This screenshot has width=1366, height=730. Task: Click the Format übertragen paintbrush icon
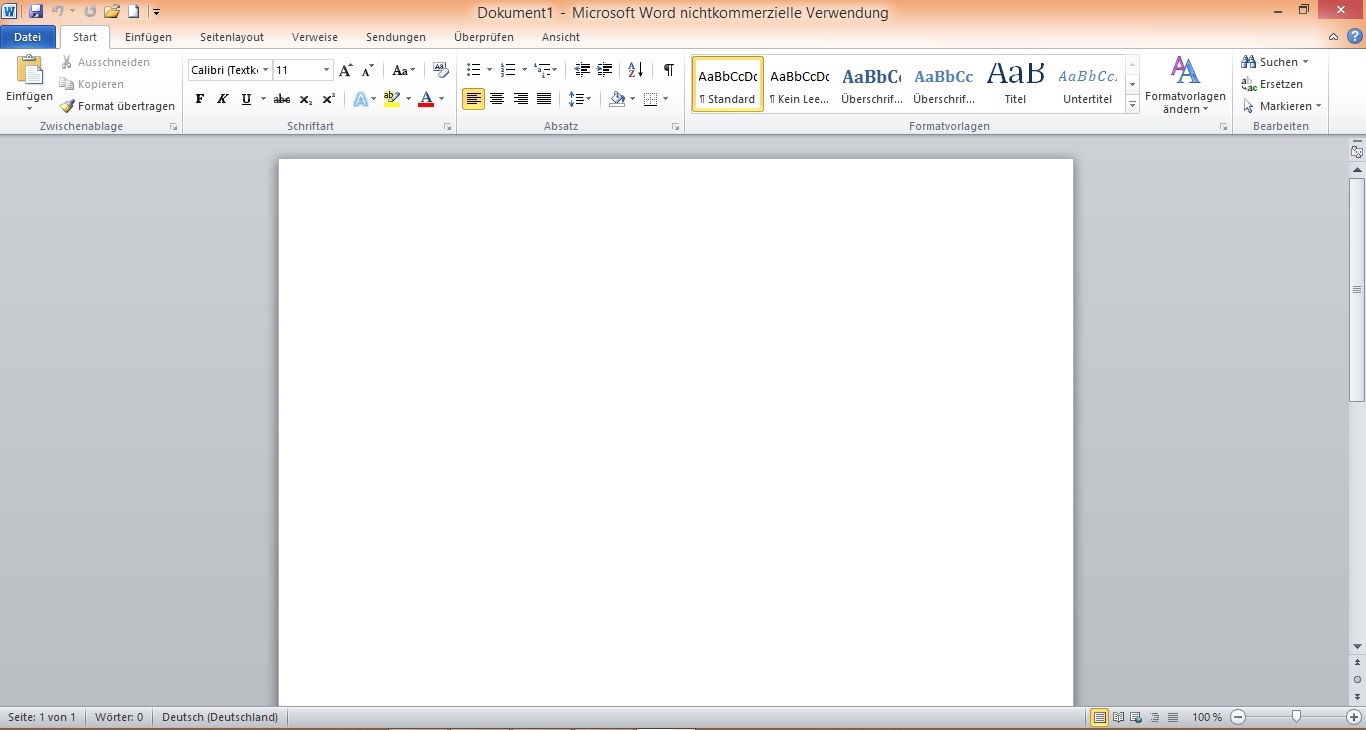point(67,106)
